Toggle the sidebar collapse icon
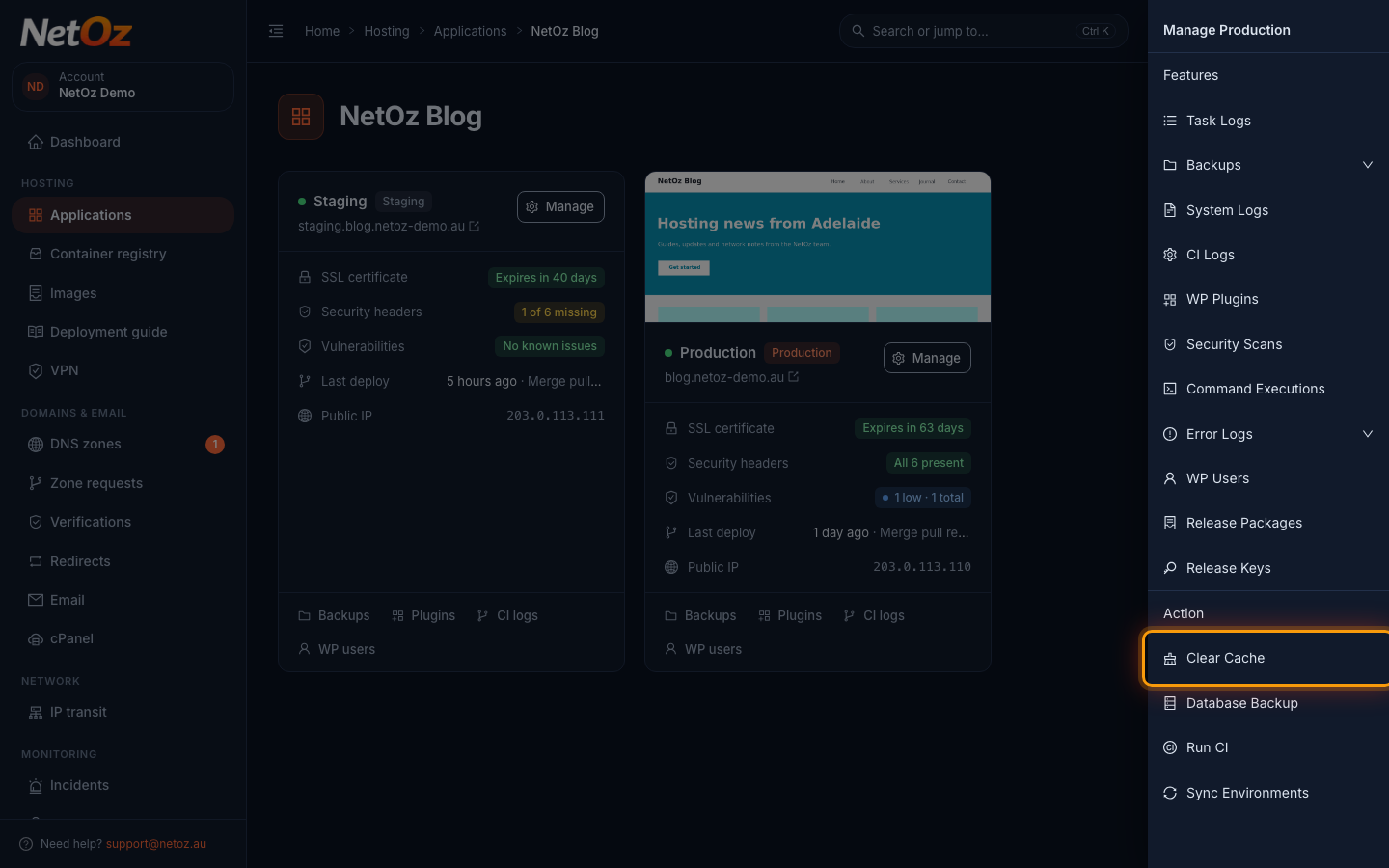Image resolution: width=1389 pixels, height=868 pixels. coord(276,31)
